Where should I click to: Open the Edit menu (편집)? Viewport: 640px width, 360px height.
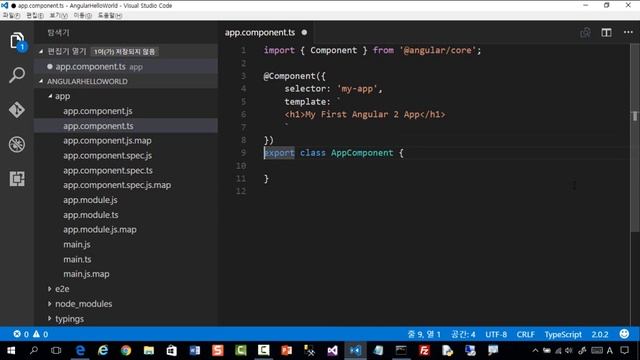[35, 16]
